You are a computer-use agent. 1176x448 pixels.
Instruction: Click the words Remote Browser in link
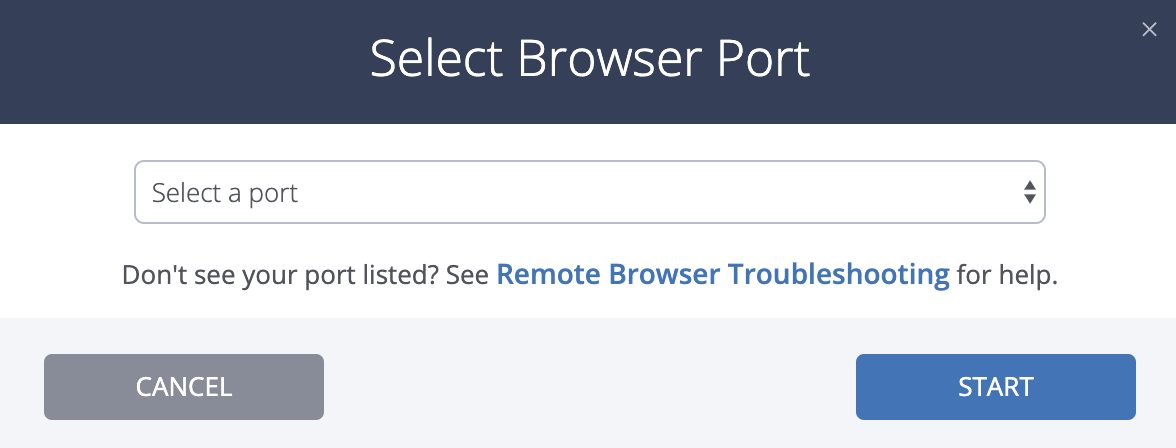pyautogui.click(x=608, y=275)
